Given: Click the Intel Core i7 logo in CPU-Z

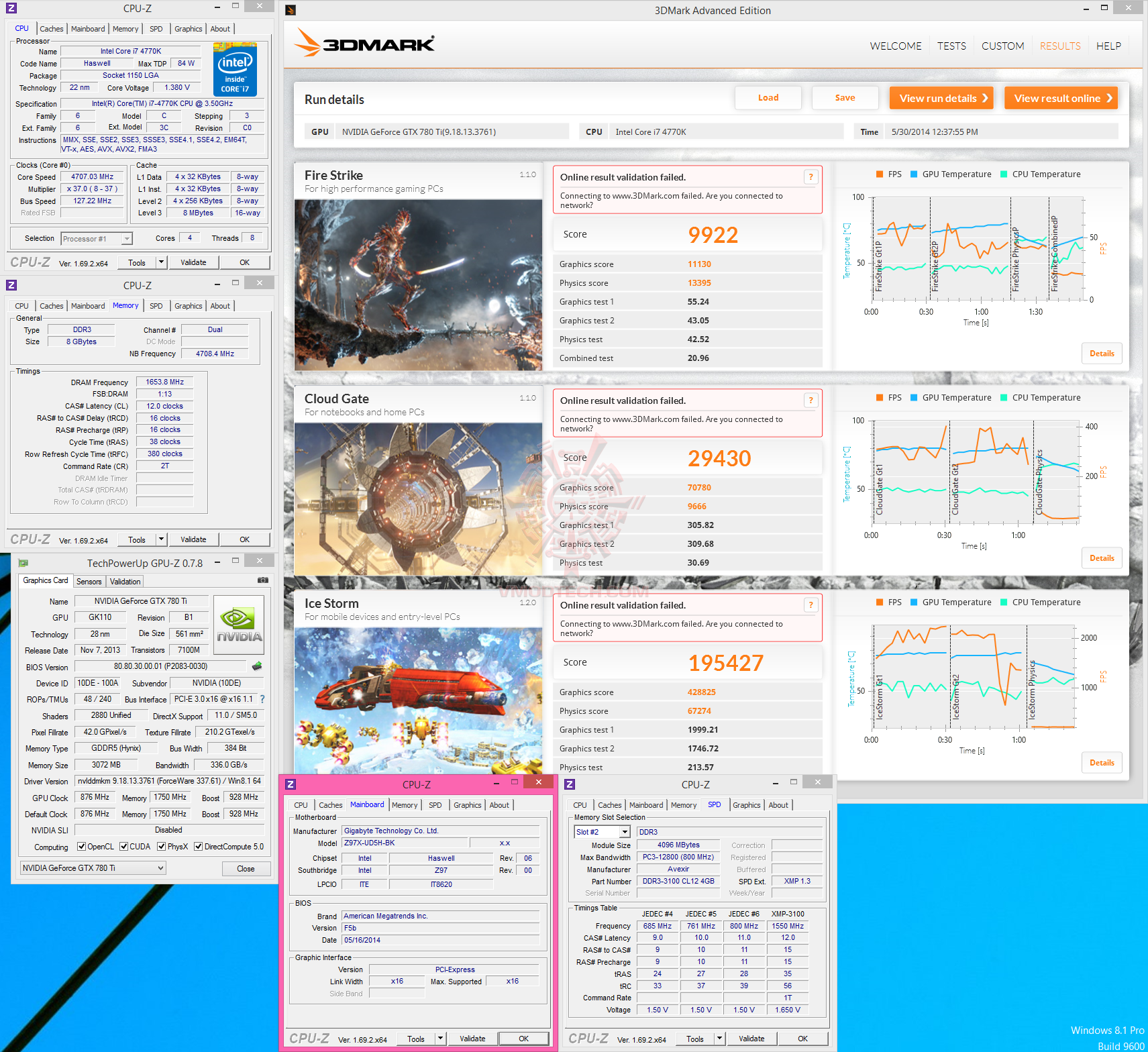Looking at the screenshot, I should 235,69.
